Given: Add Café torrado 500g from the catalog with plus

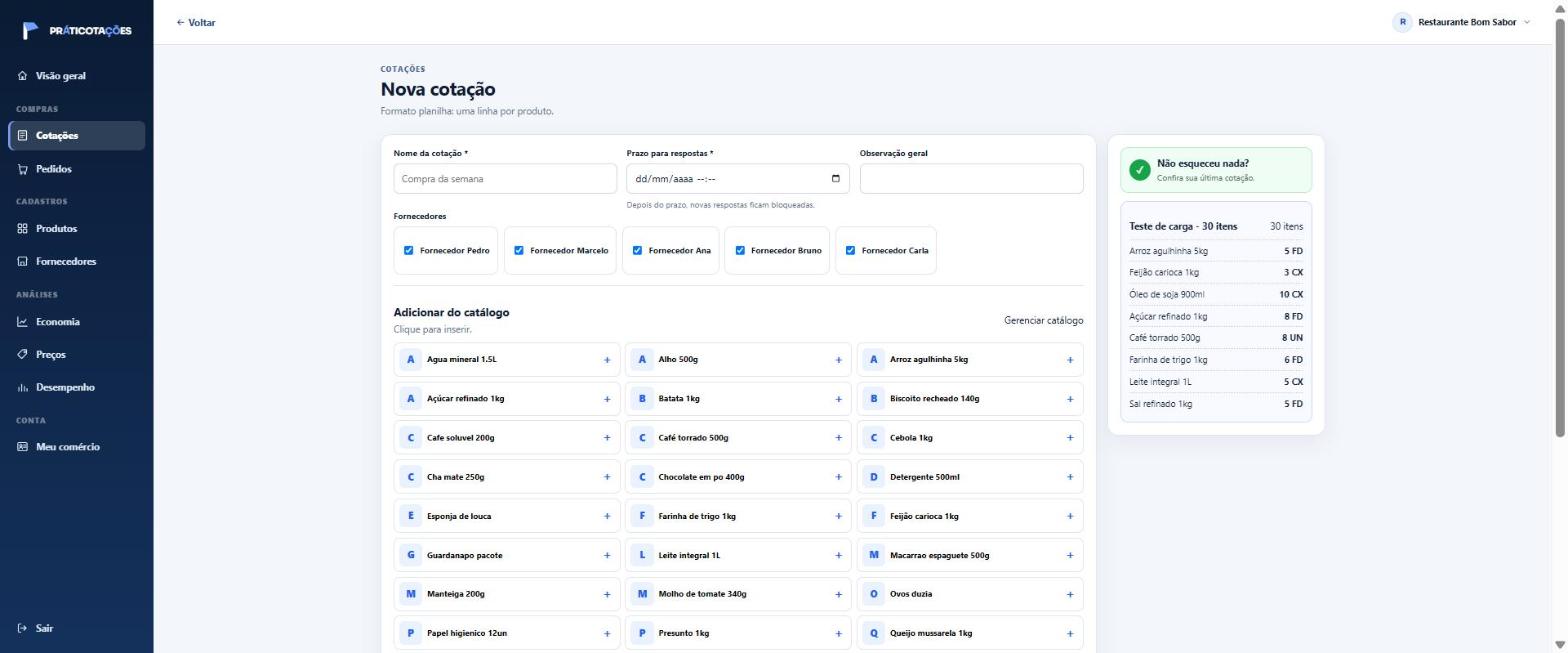Looking at the screenshot, I should 838,438.
